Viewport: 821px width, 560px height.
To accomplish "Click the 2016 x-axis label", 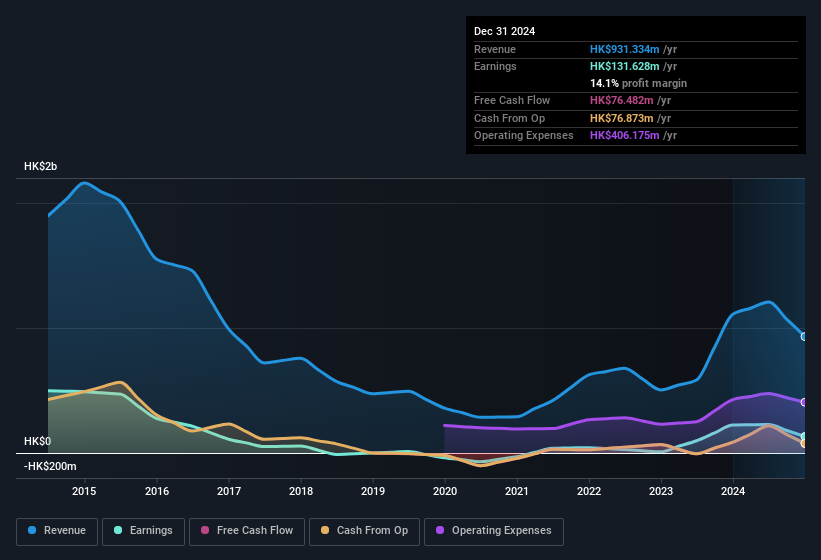I will coord(157,491).
